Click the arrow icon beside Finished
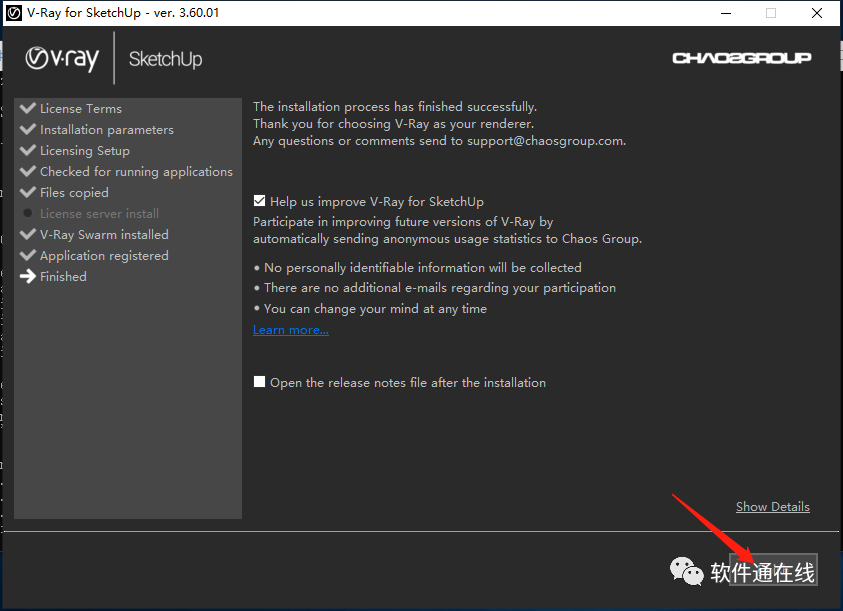The width and height of the screenshot is (843, 611). coord(27,276)
